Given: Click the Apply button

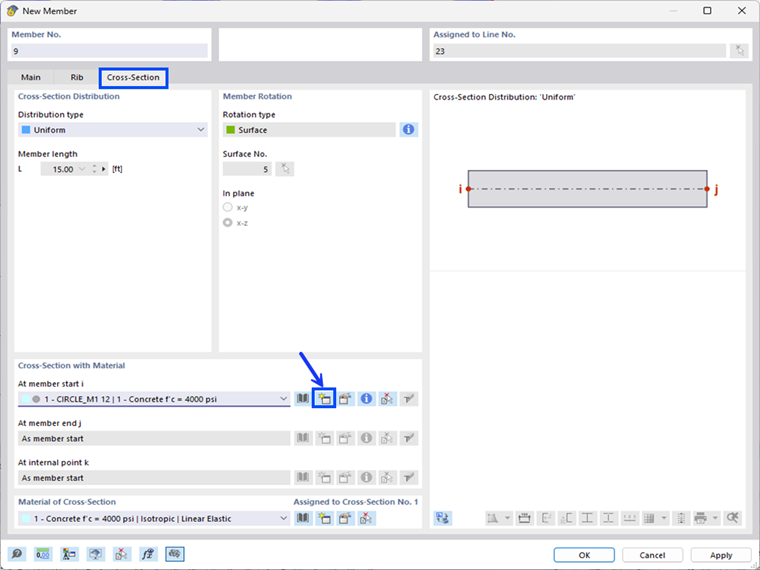Looking at the screenshot, I should pyautogui.click(x=721, y=555).
